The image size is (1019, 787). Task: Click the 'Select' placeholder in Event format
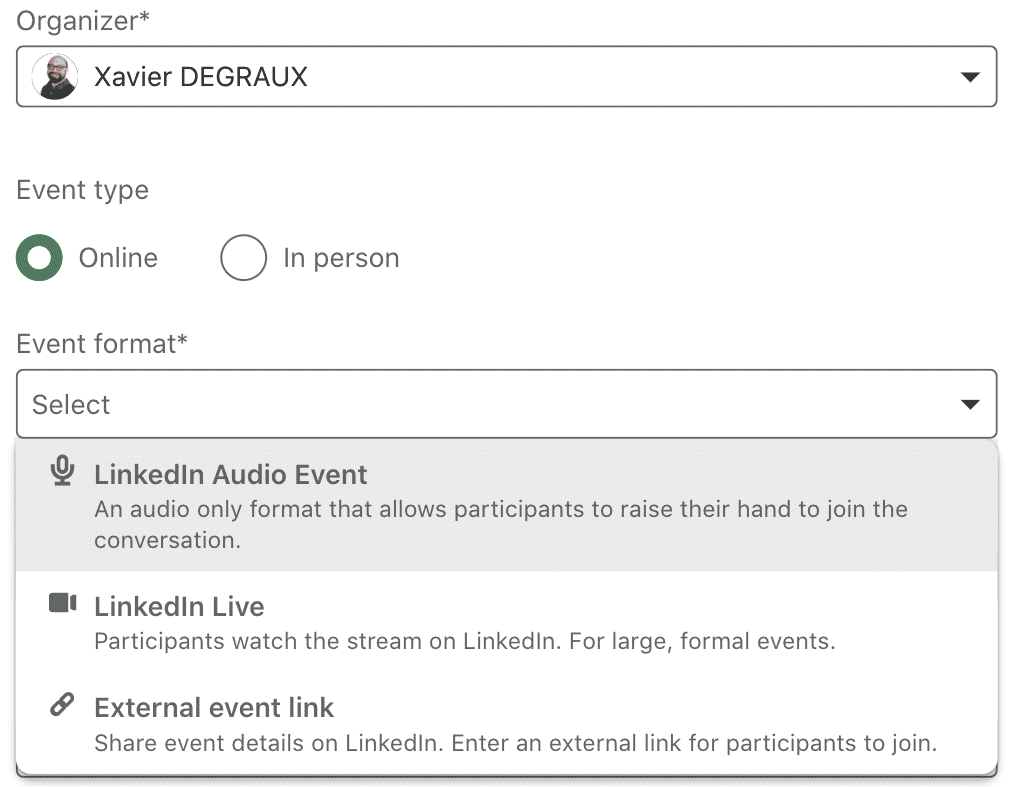71,404
